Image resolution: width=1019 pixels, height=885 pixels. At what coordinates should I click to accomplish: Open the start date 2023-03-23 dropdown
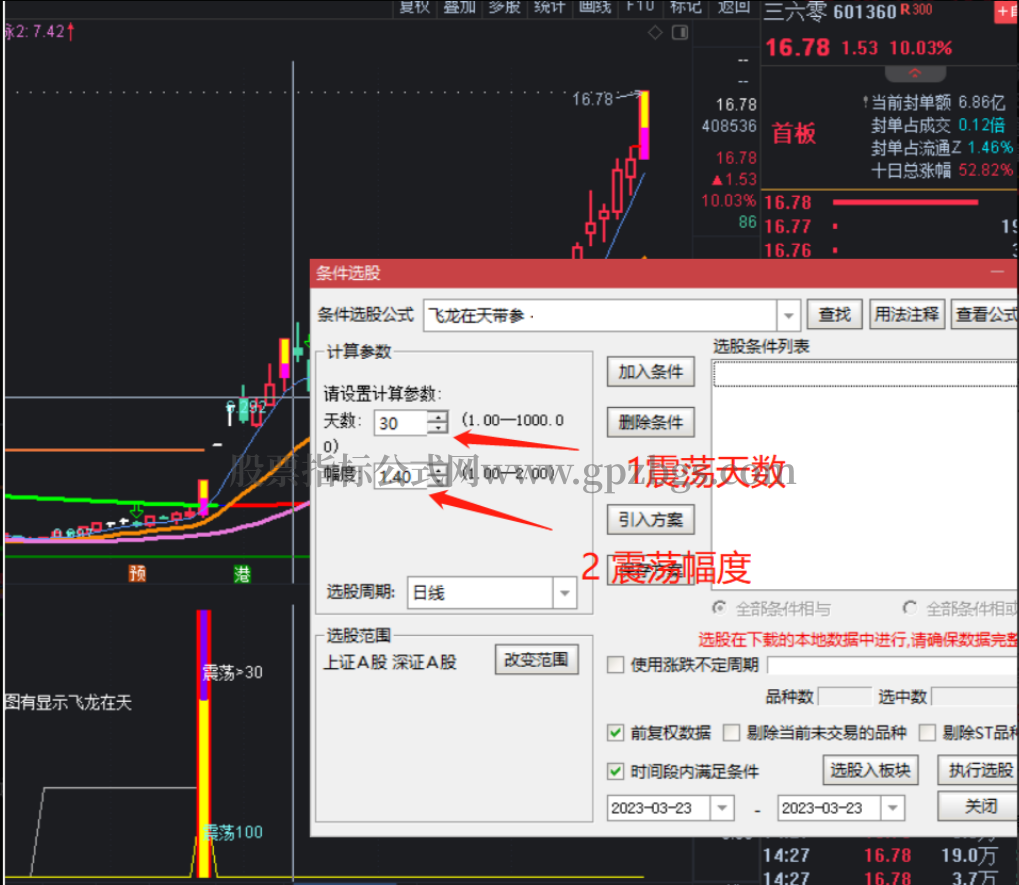pos(722,808)
